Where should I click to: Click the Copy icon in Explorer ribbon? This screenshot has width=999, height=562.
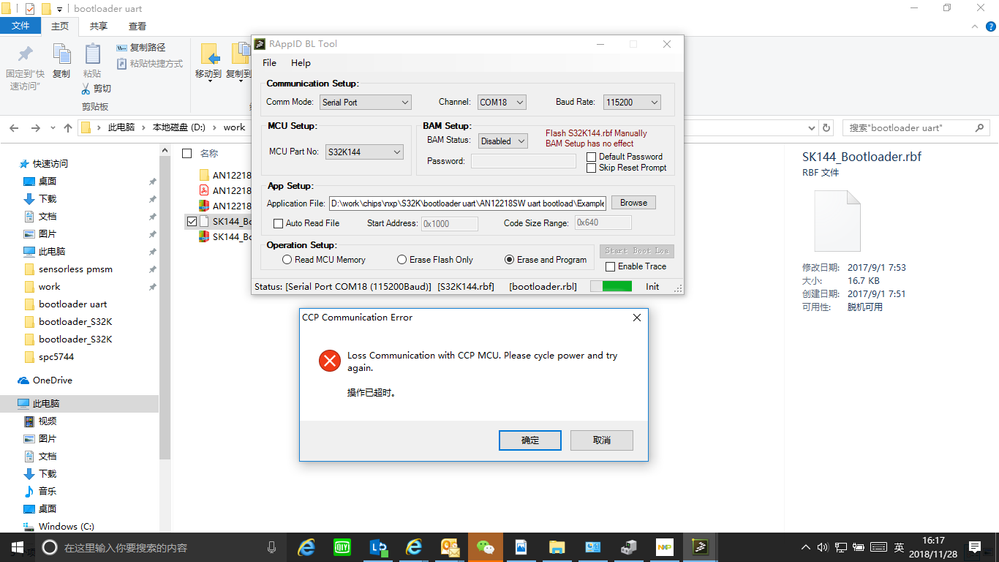point(61,55)
